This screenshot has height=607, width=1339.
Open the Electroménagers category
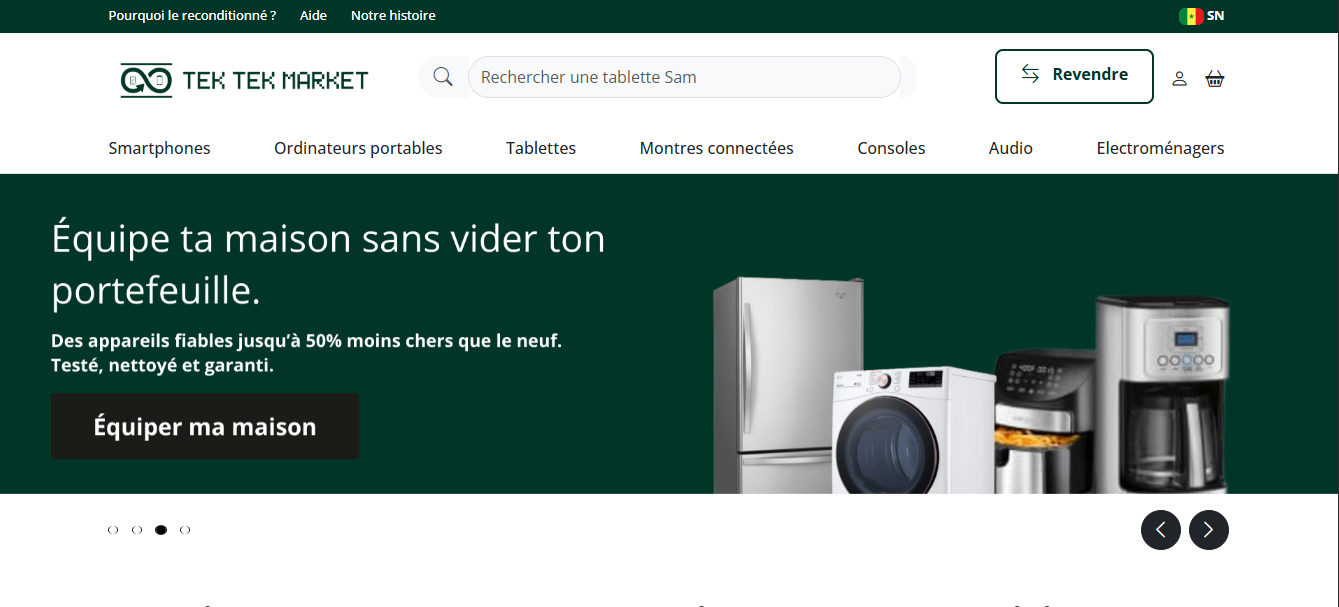(x=1160, y=148)
